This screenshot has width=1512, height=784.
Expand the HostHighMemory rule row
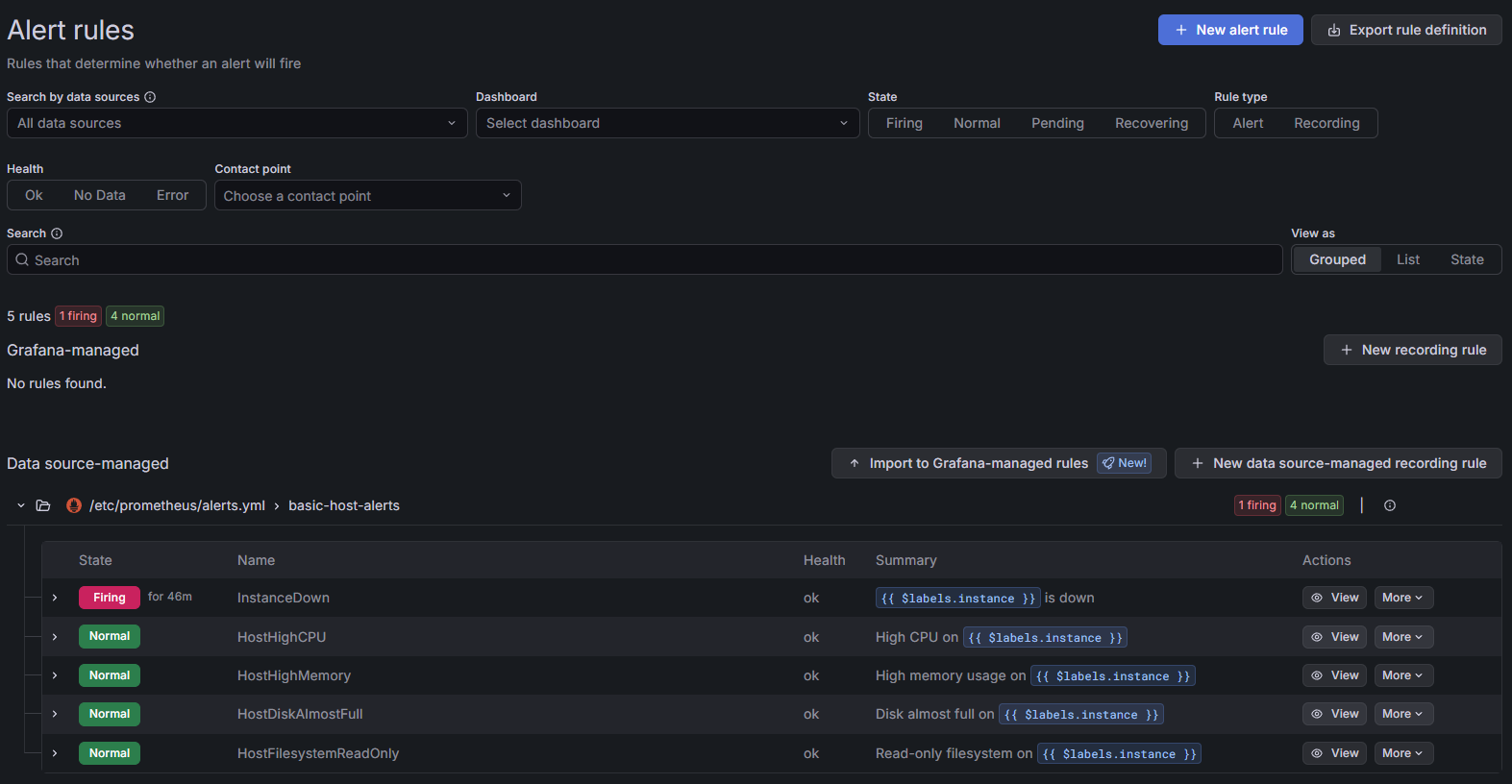(x=55, y=675)
